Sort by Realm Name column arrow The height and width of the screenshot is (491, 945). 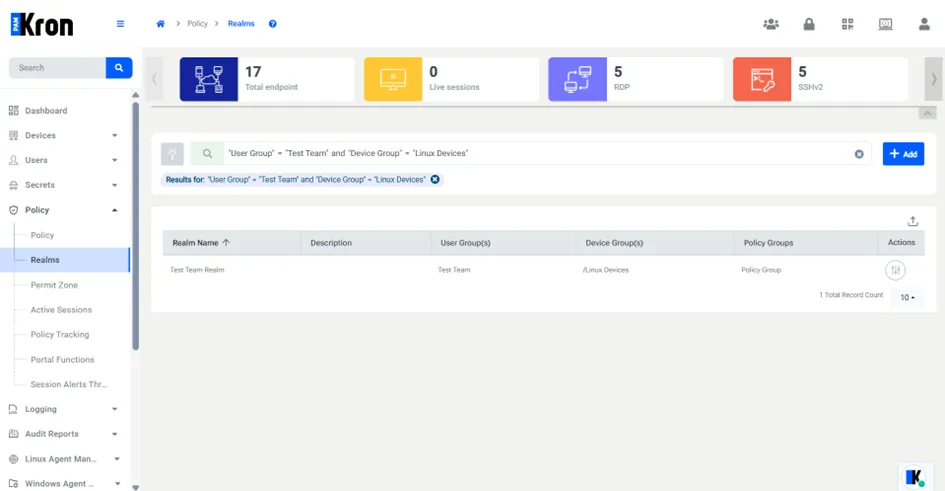(x=226, y=243)
